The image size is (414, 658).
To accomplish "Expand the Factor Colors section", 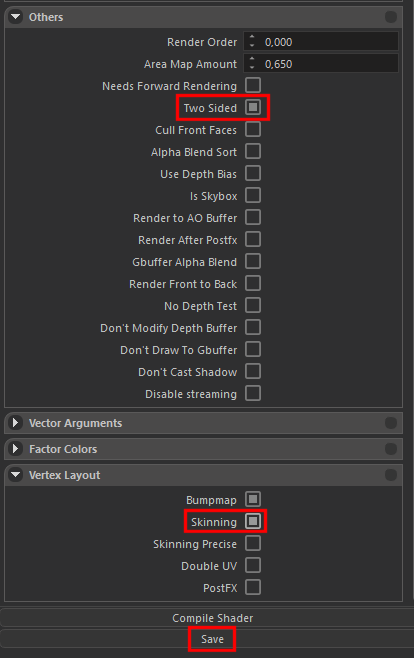I will pos(16,449).
